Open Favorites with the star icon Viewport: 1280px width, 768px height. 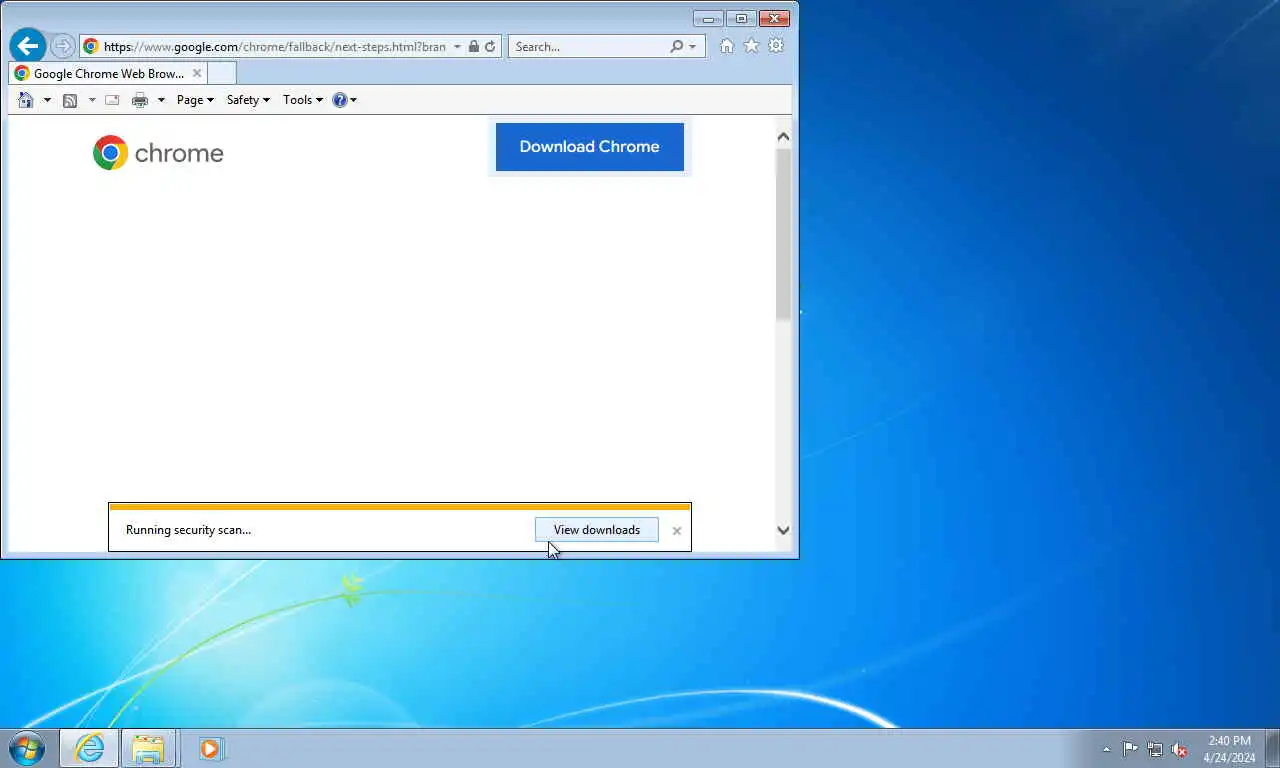coord(751,46)
